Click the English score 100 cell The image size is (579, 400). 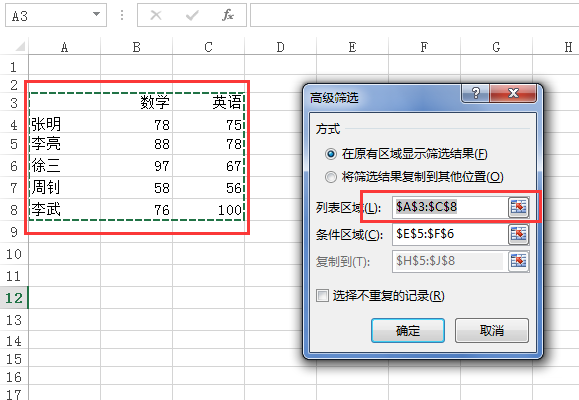tap(208, 210)
